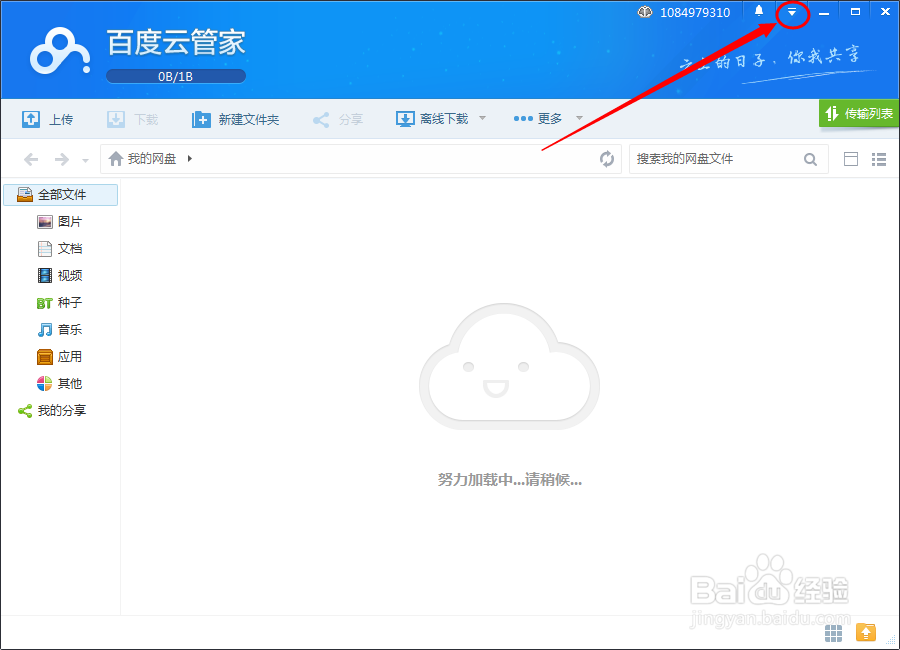Click account name 1084979310
The height and width of the screenshot is (650, 900).
[695, 13]
